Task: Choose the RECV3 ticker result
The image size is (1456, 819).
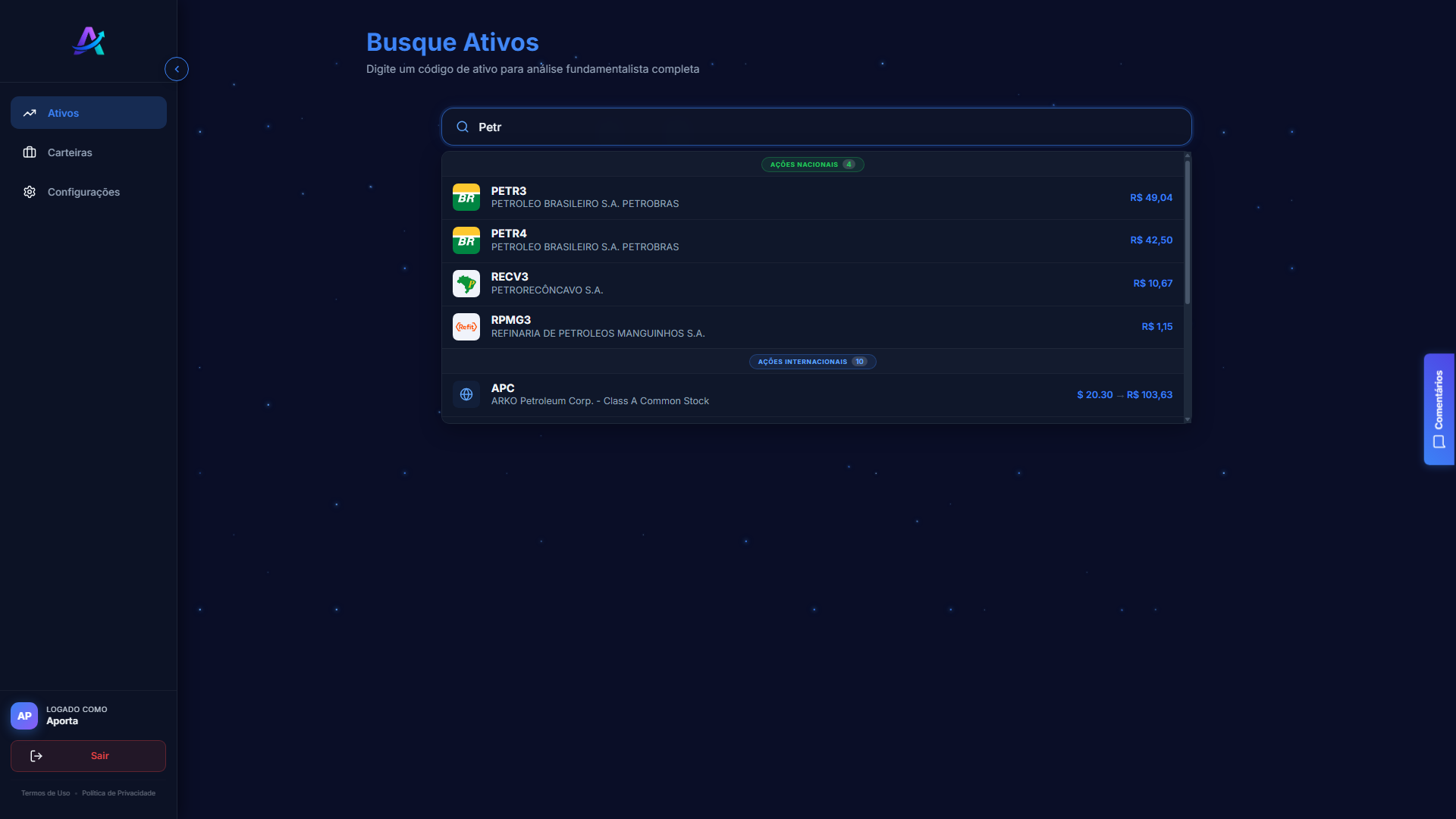Action: click(813, 284)
